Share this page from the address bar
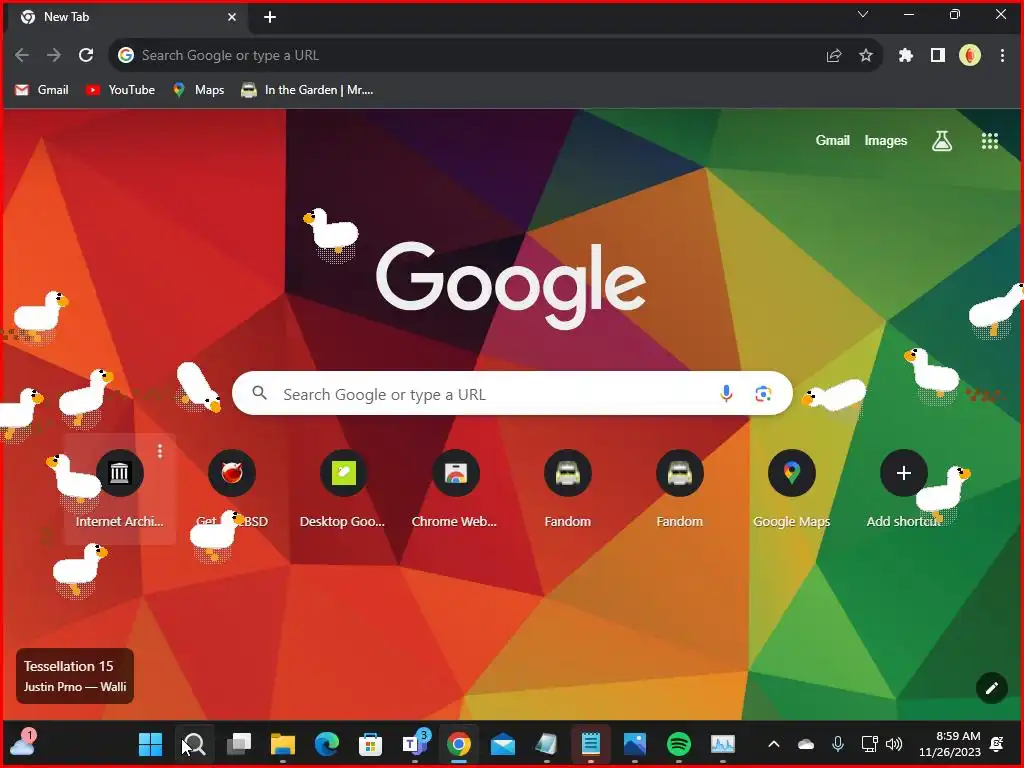This screenshot has width=1024, height=768. click(x=834, y=56)
